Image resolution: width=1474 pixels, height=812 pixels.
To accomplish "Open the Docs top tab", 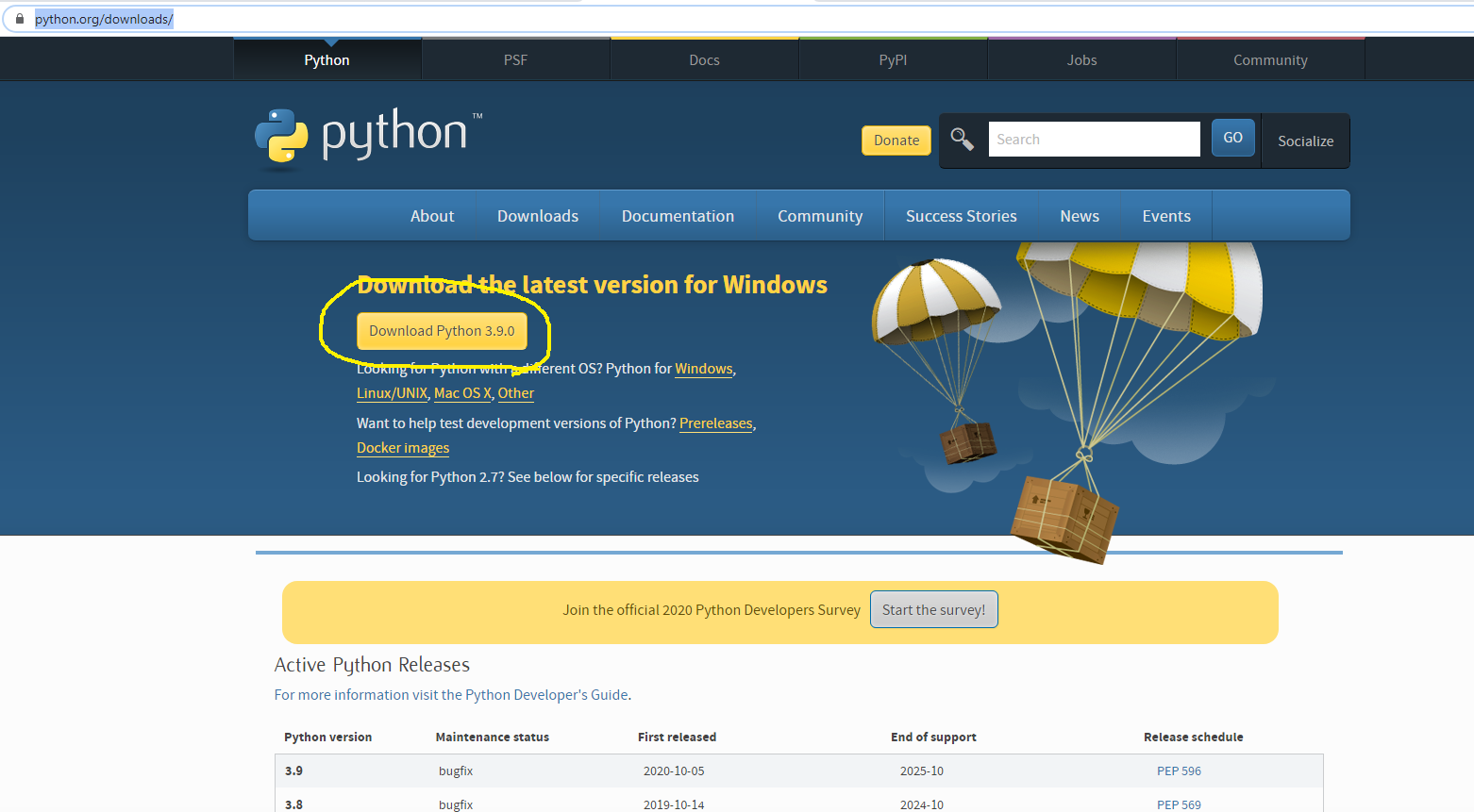I will 704,59.
